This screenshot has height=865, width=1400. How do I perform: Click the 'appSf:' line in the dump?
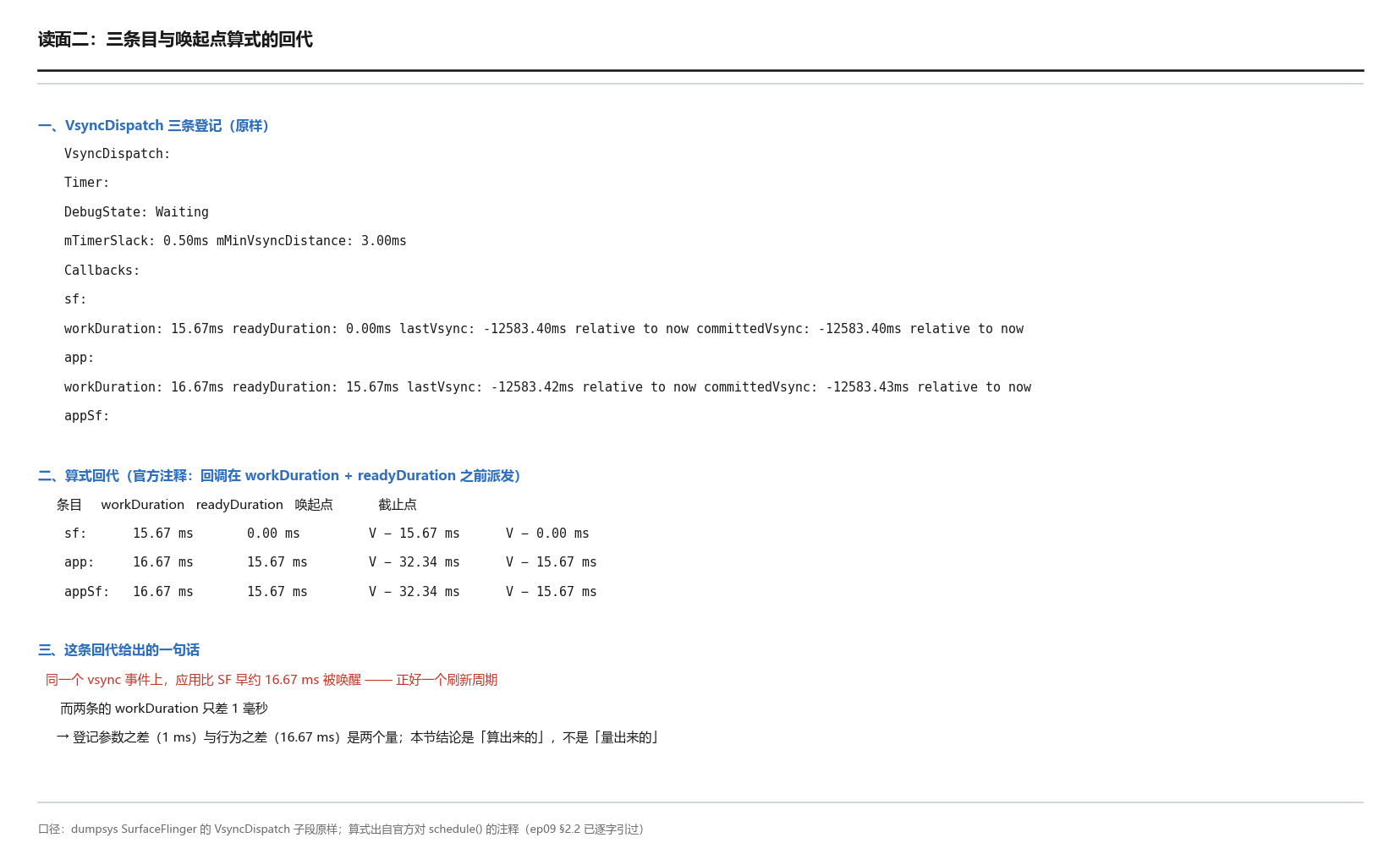87,416
